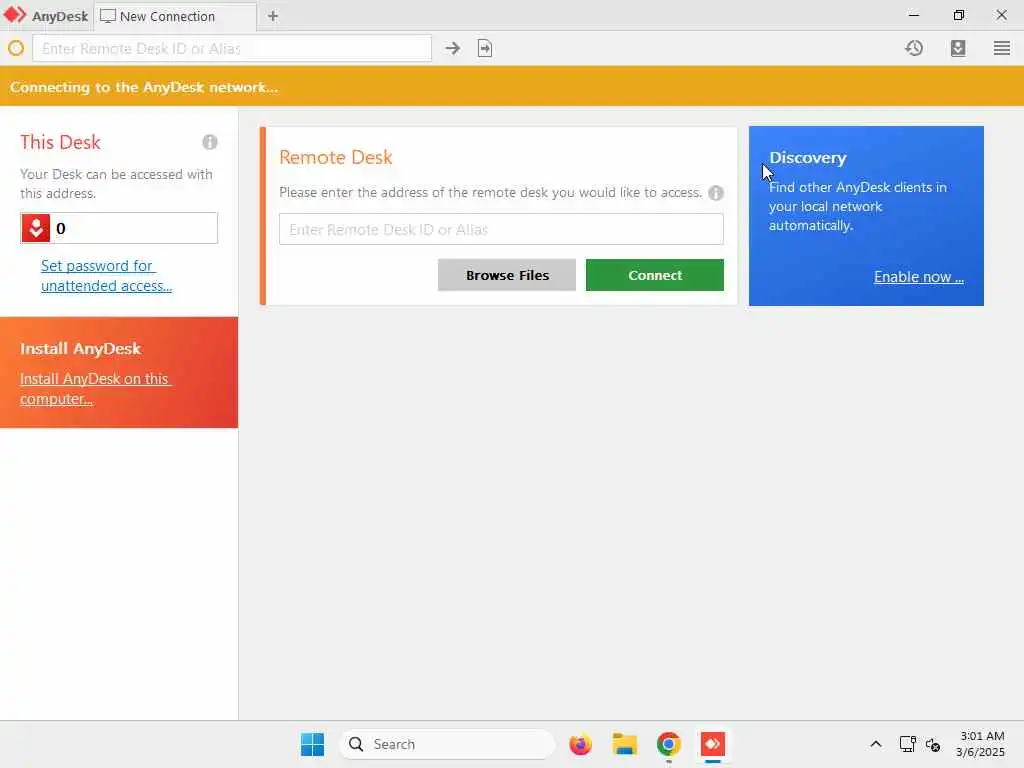Screen dimensions: 1024x768
Task: Focus the top Remote Desk ID address bar
Action: pos(232,48)
